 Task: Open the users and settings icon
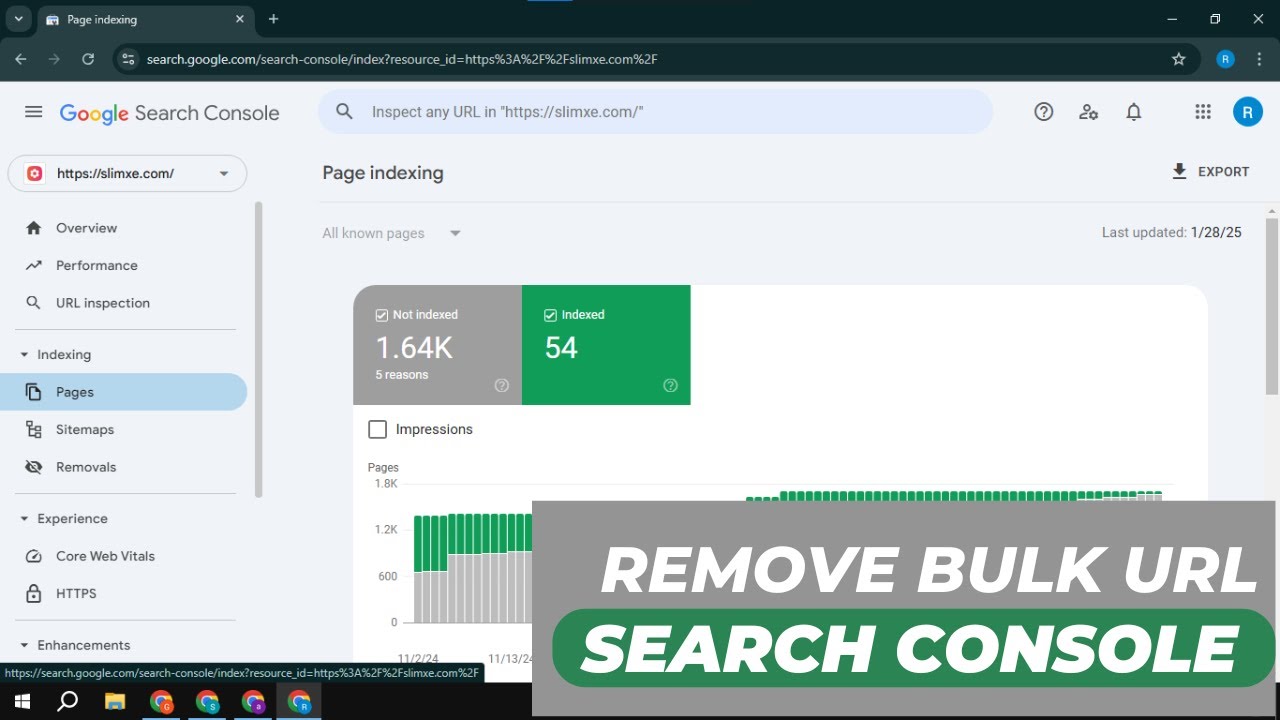coord(1089,112)
